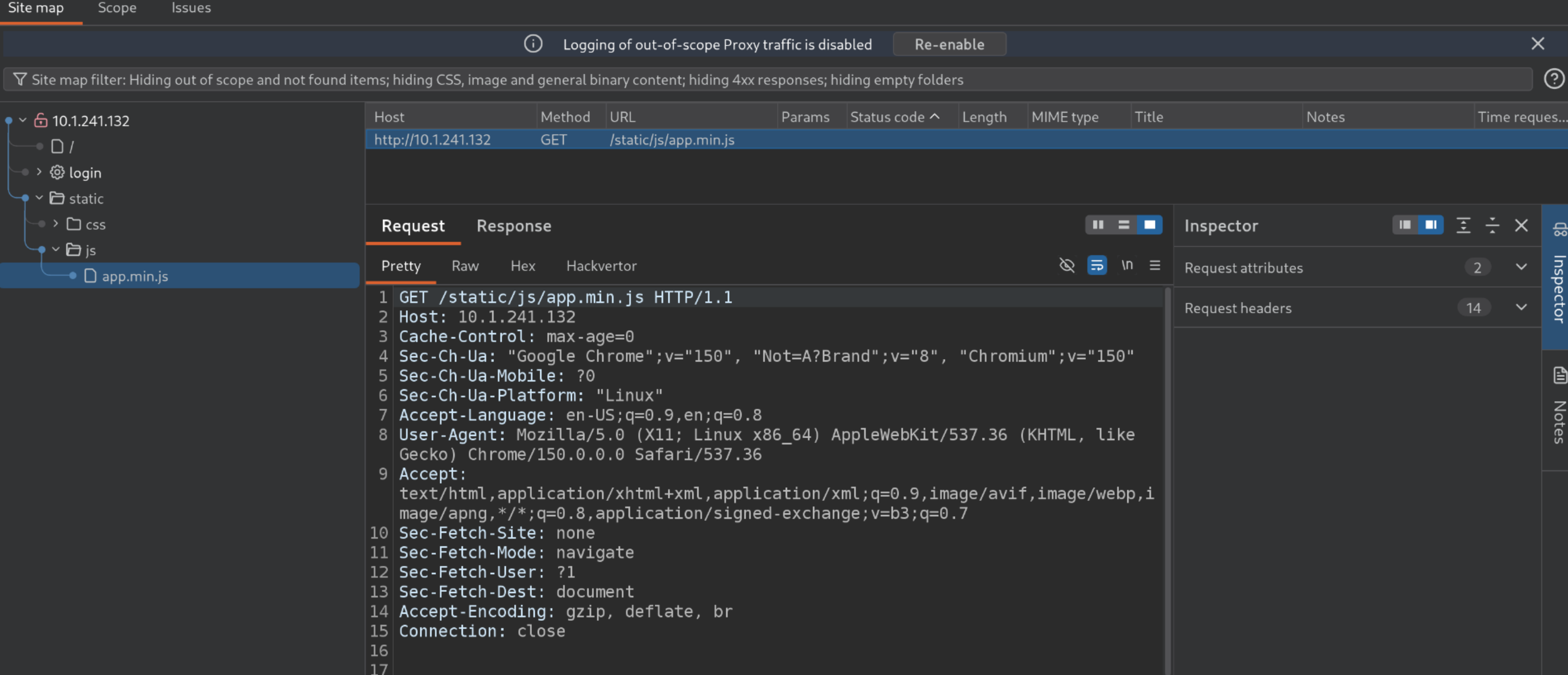The height and width of the screenshot is (675, 1568).
Task: Close the Inspector panel
Action: pyautogui.click(x=1521, y=225)
